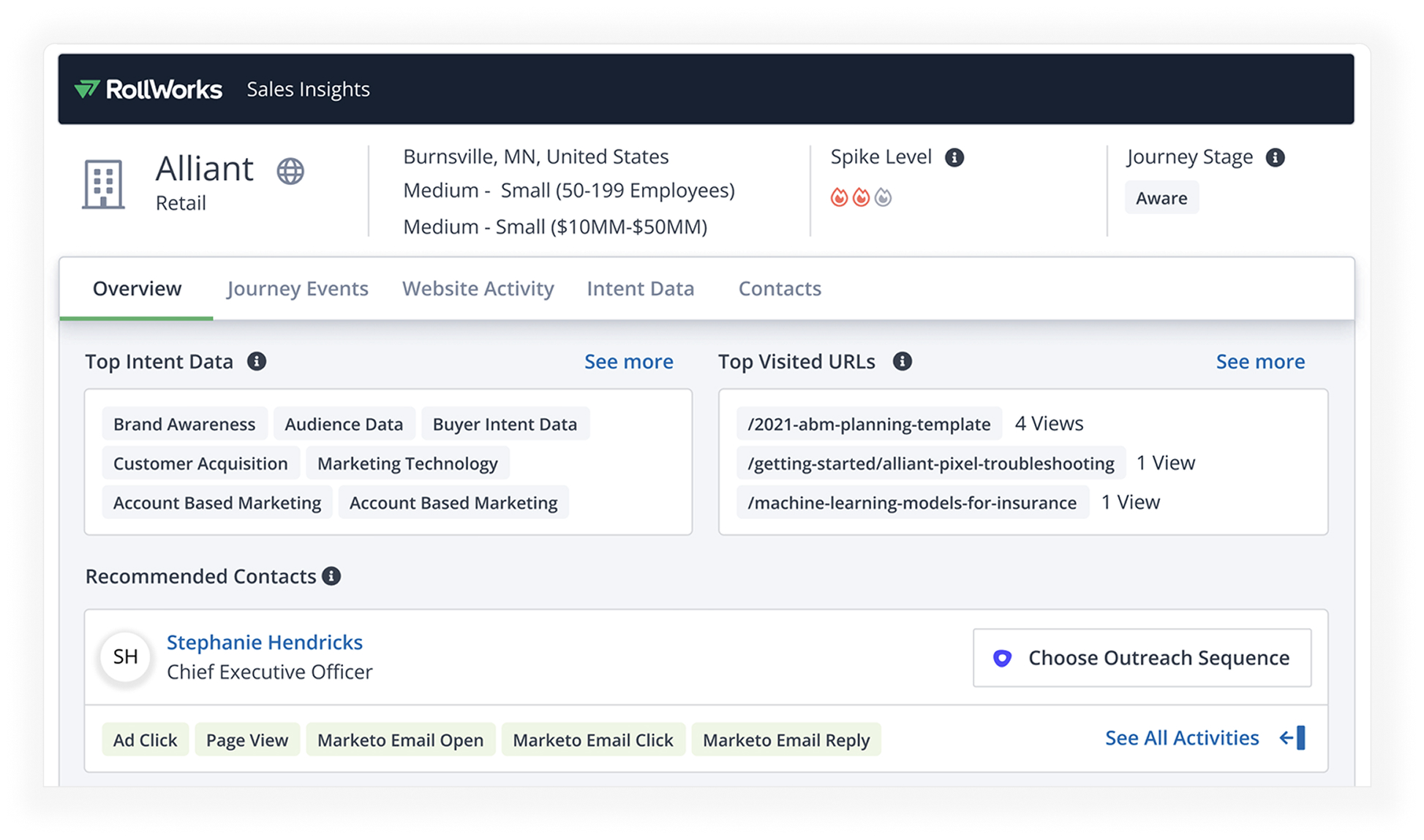
Task: Click the /machine-learning-models-for-insurance URL
Action: coord(912,503)
